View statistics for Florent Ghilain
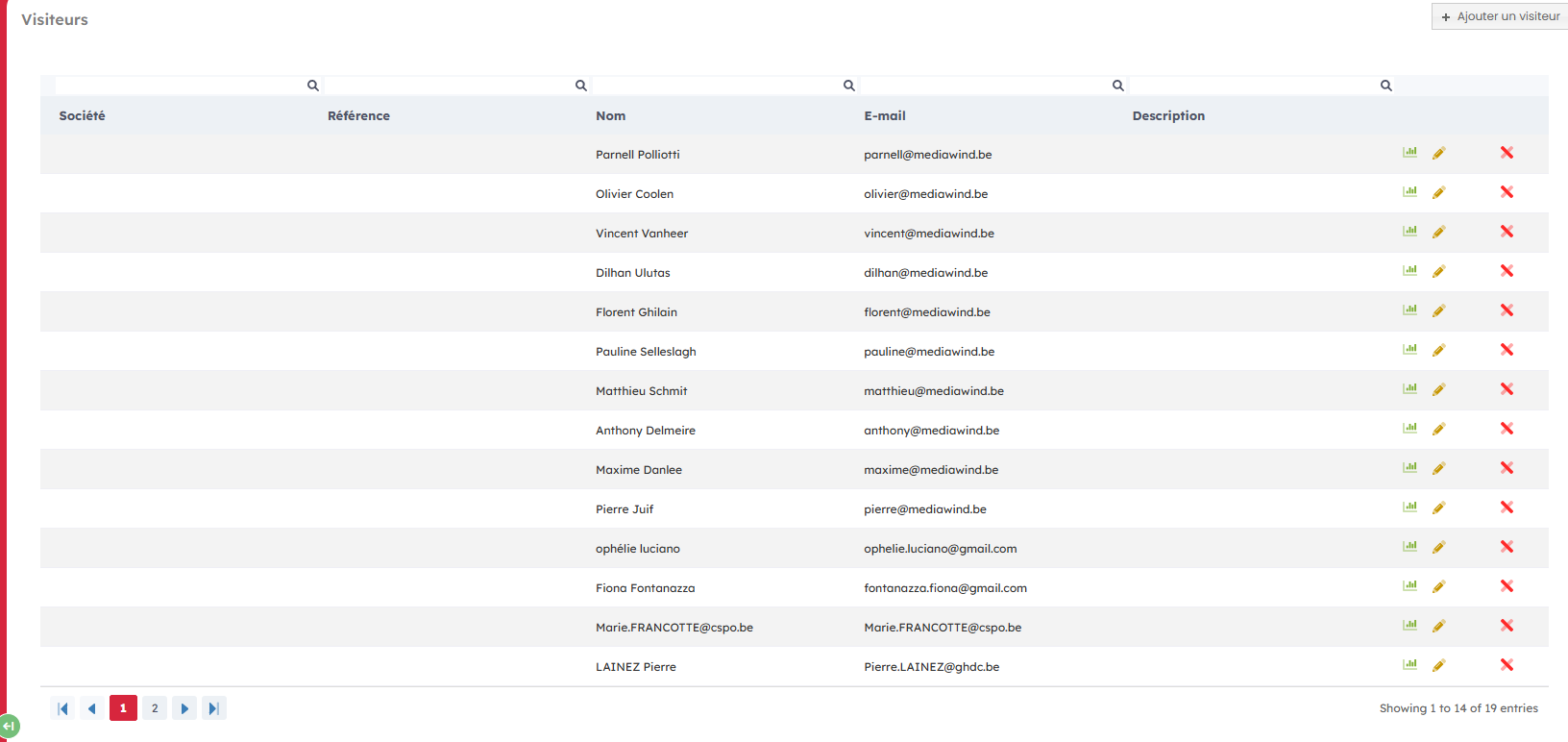 [x=1409, y=310]
